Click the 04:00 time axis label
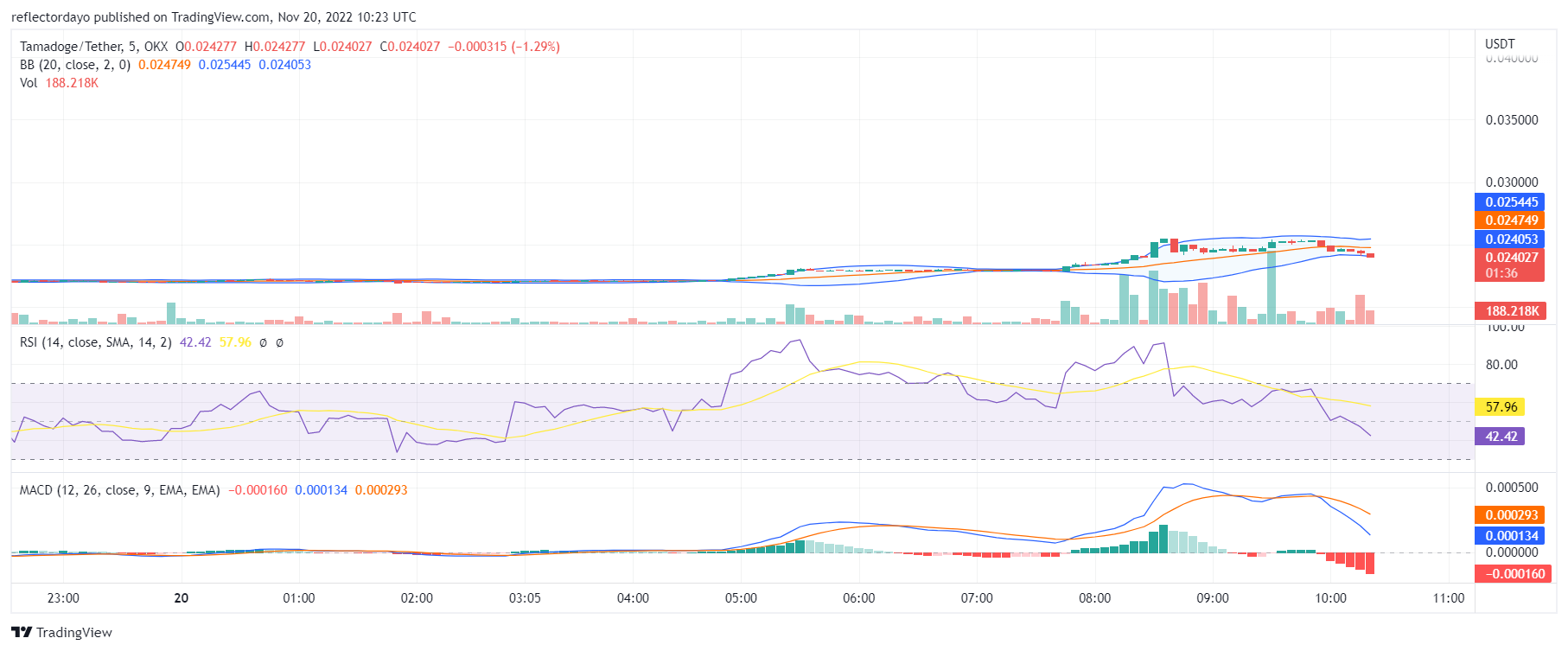Screen dimensions: 1568x651 coord(633,598)
